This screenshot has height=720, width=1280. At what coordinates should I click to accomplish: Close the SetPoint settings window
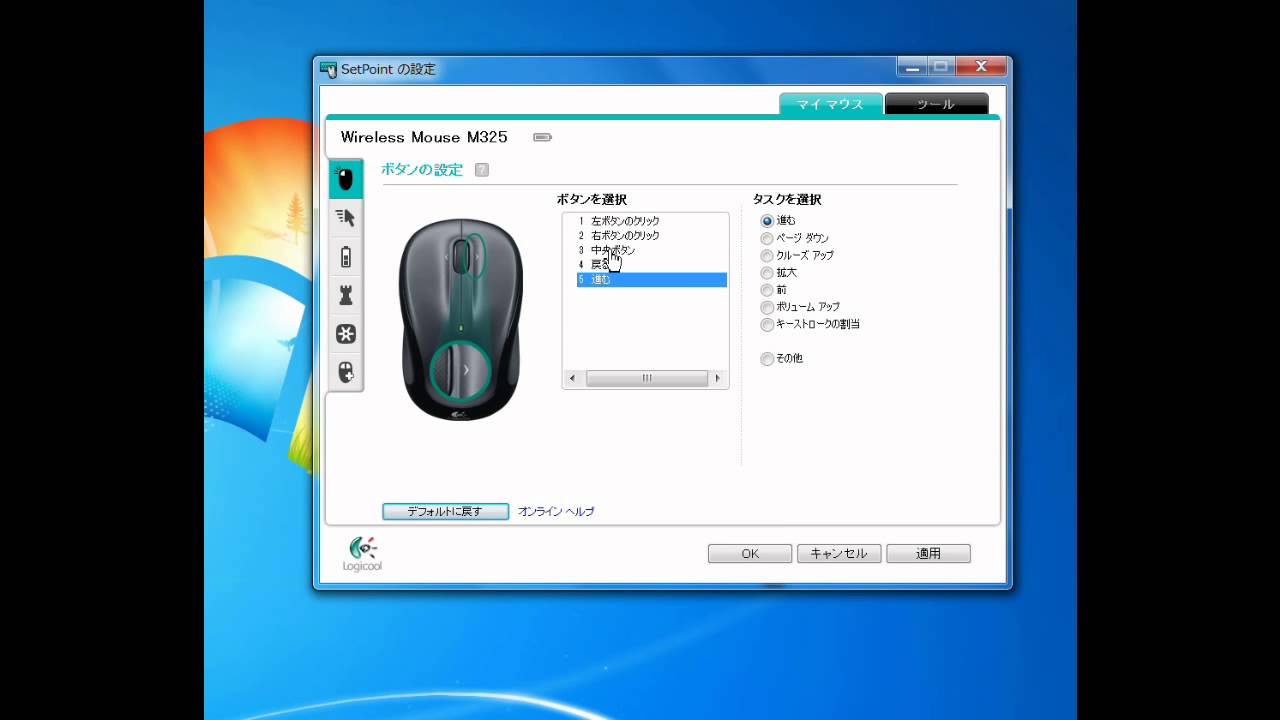point(979,67)
